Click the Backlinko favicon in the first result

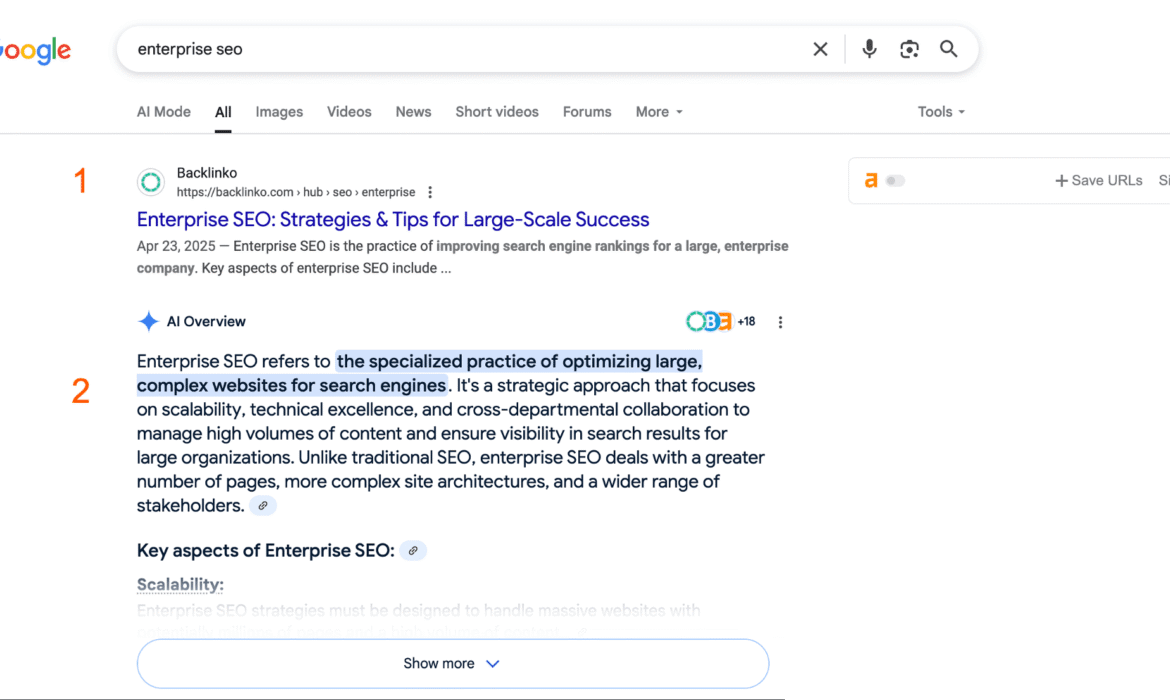151,182
